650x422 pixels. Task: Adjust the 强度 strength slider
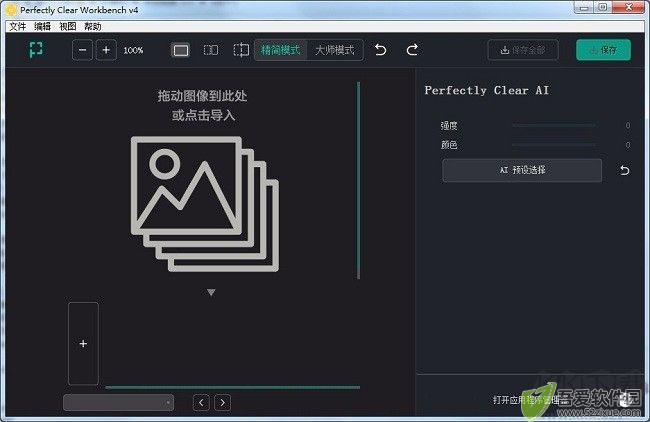click(x=554, y=125)
